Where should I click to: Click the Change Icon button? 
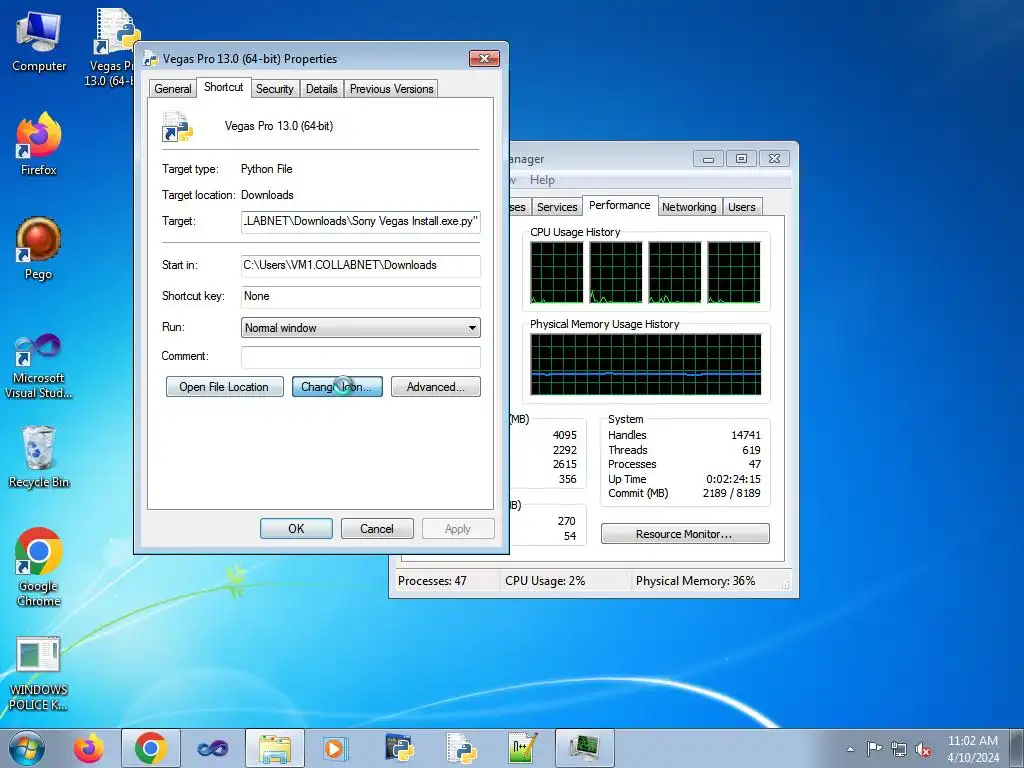[x=337, y=387]
